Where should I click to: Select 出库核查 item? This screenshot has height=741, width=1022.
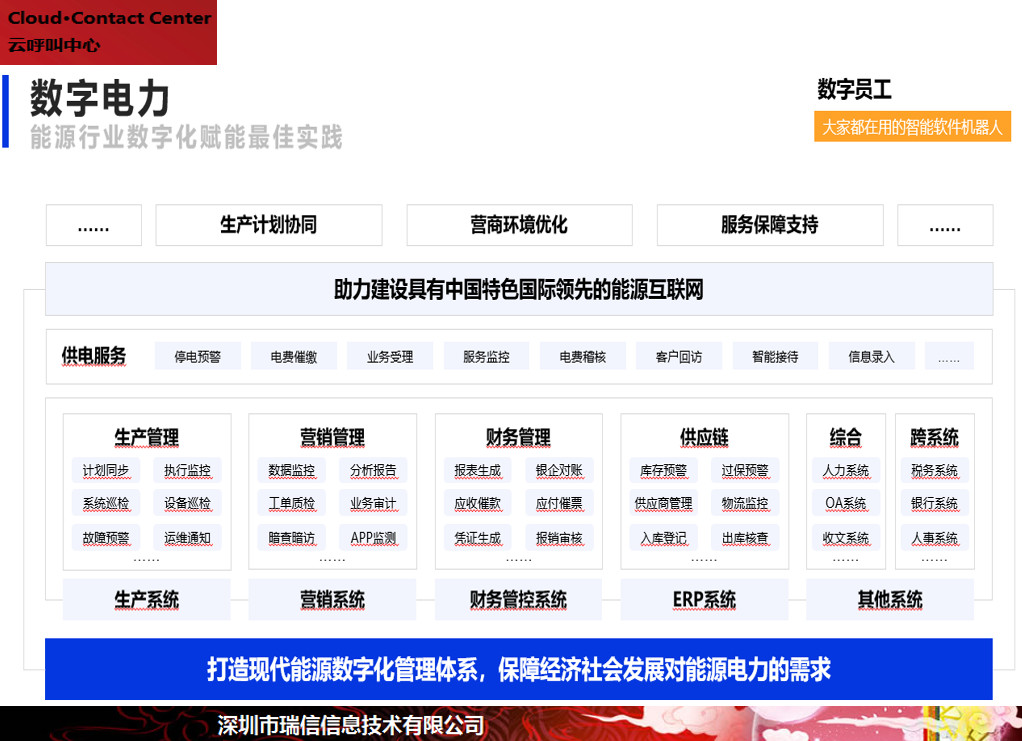[x=745, y=538]
